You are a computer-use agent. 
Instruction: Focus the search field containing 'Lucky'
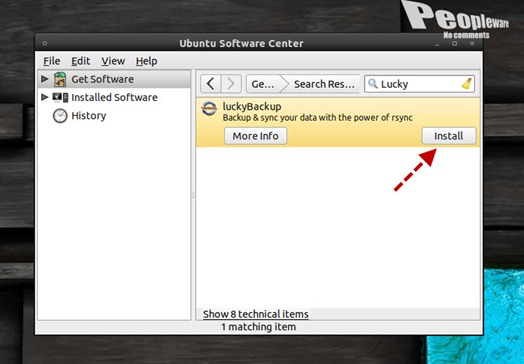pos(419,84)
